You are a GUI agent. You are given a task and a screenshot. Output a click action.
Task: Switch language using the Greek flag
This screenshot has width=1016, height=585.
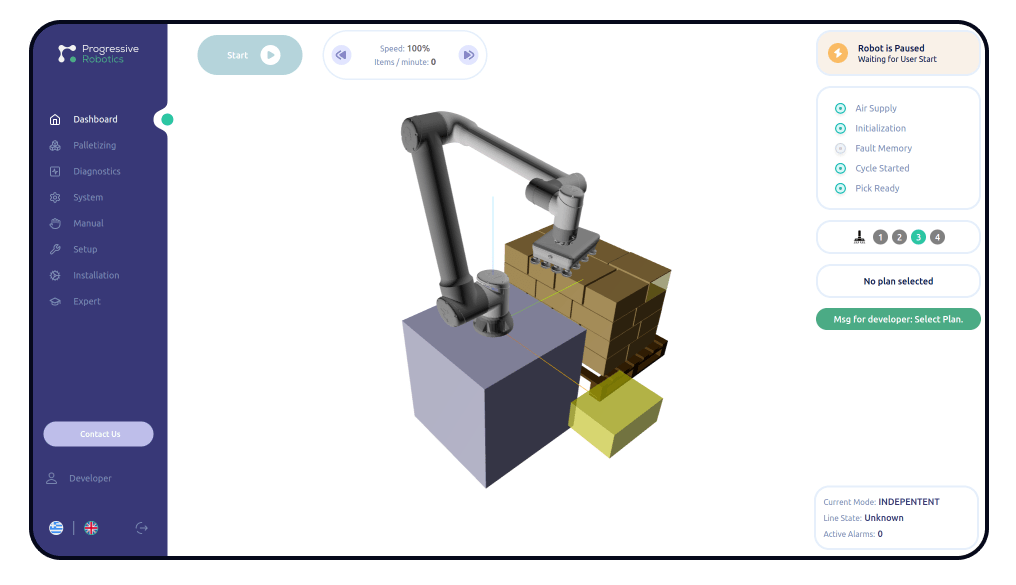click(x=56, y=528)
